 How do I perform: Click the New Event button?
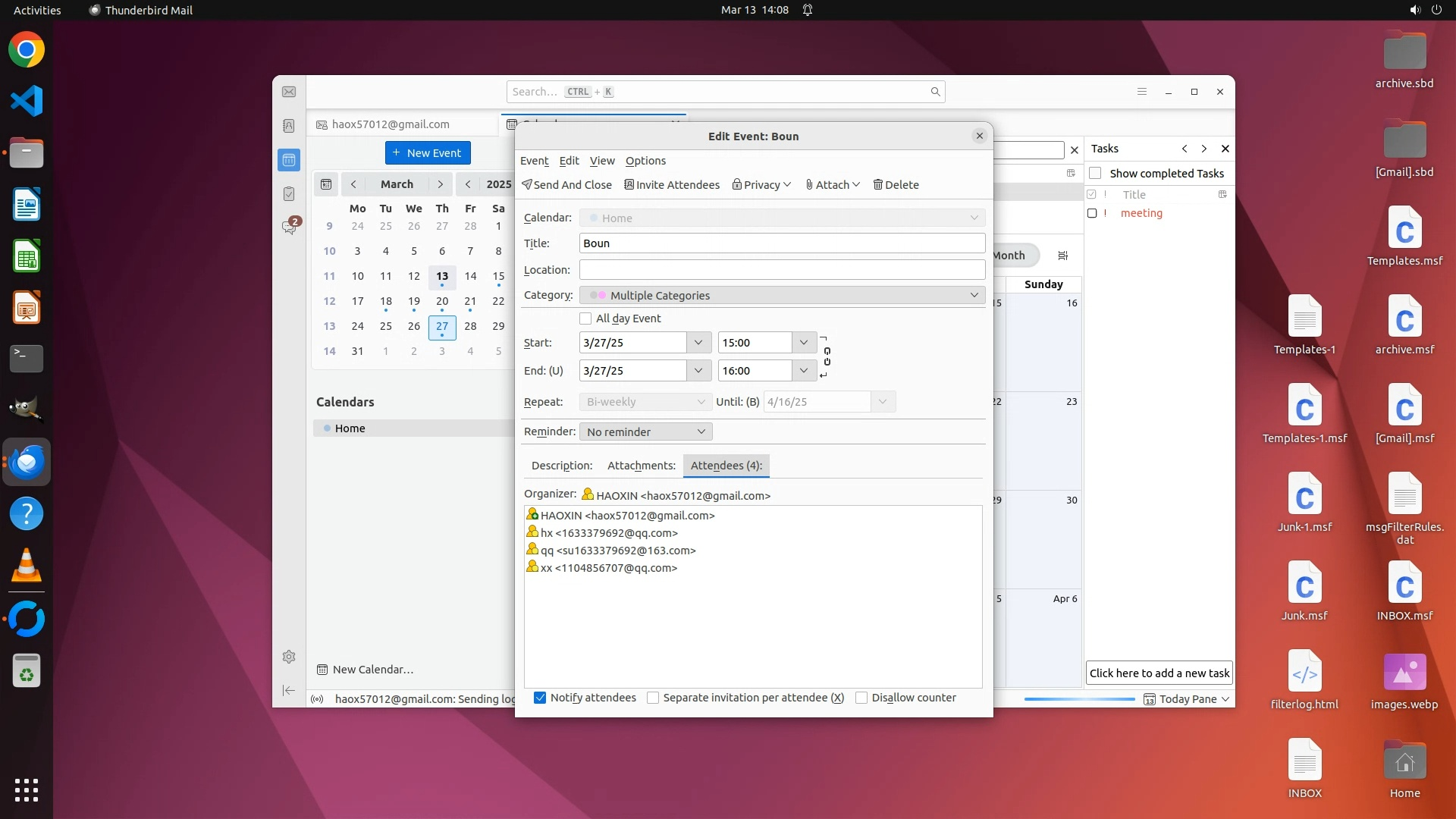click(428, 153)
